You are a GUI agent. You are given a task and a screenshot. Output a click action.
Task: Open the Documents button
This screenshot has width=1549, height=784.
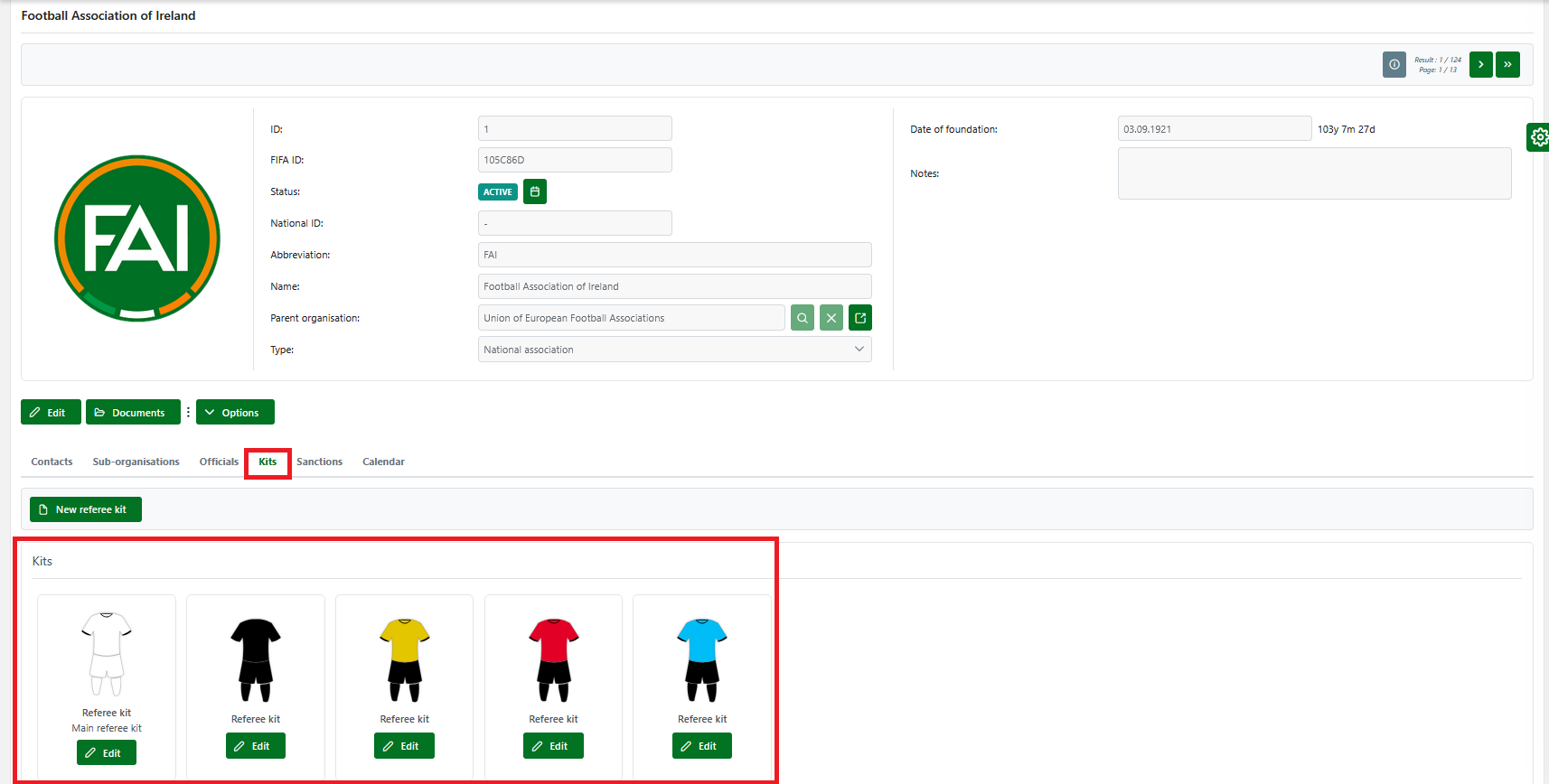[133, 412]
